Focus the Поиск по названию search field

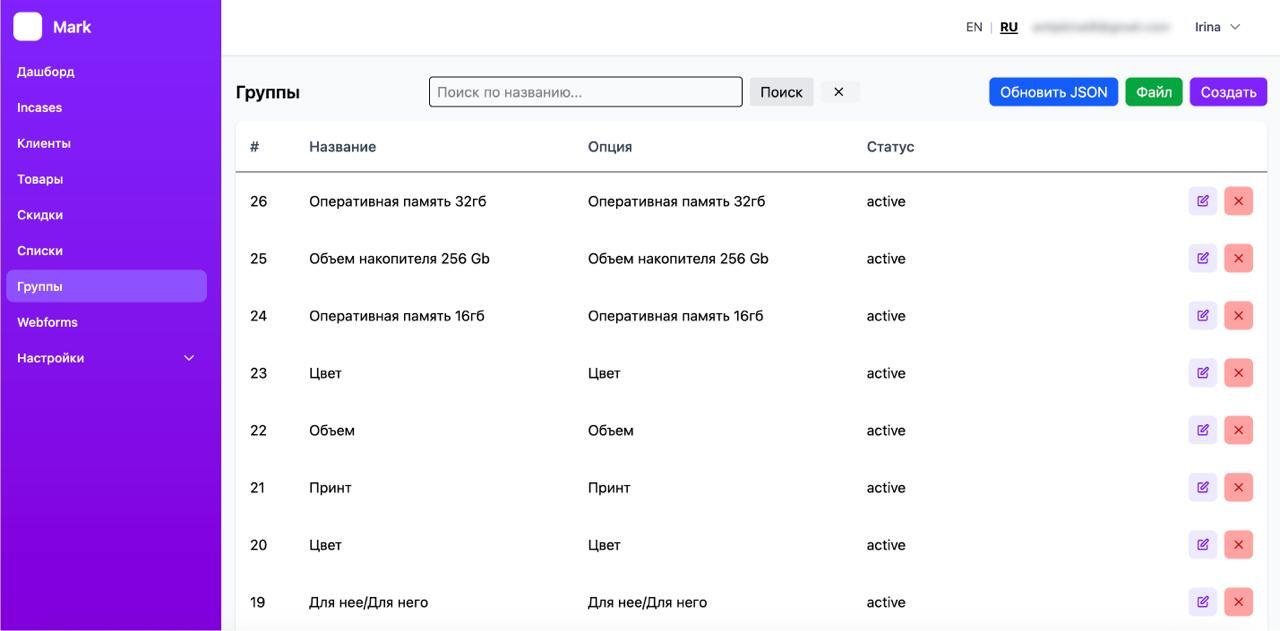pos(585,92)
